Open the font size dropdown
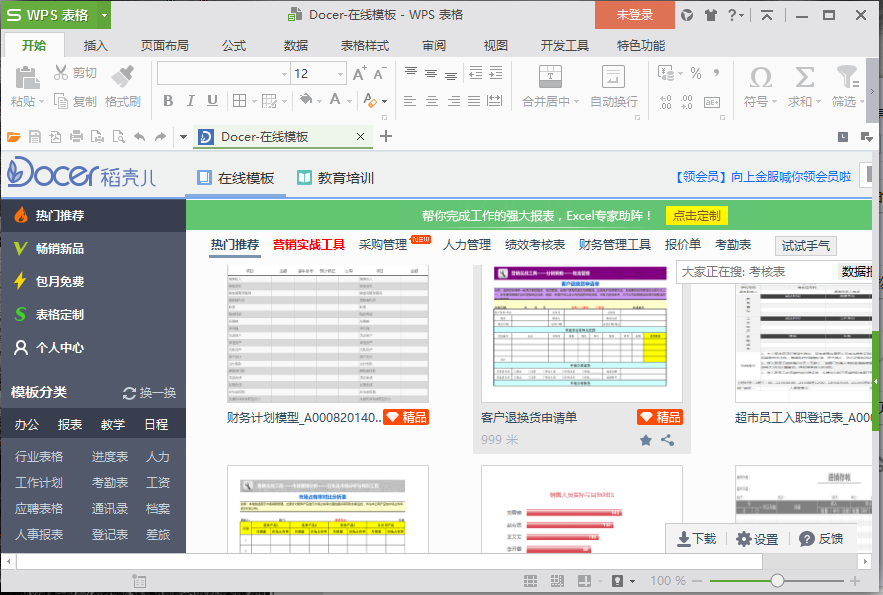This screenshot has height=595, width=883. pos(340,74)
